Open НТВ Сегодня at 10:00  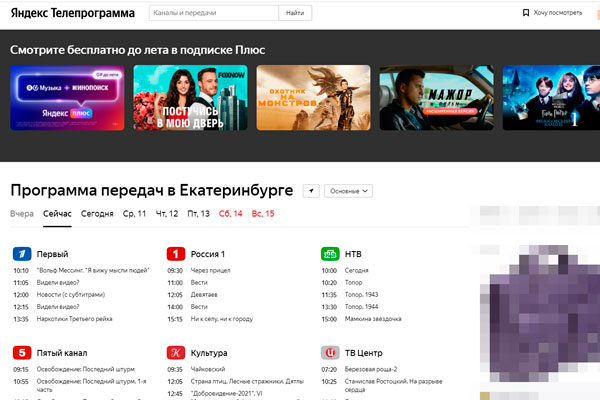pos(357,271)
